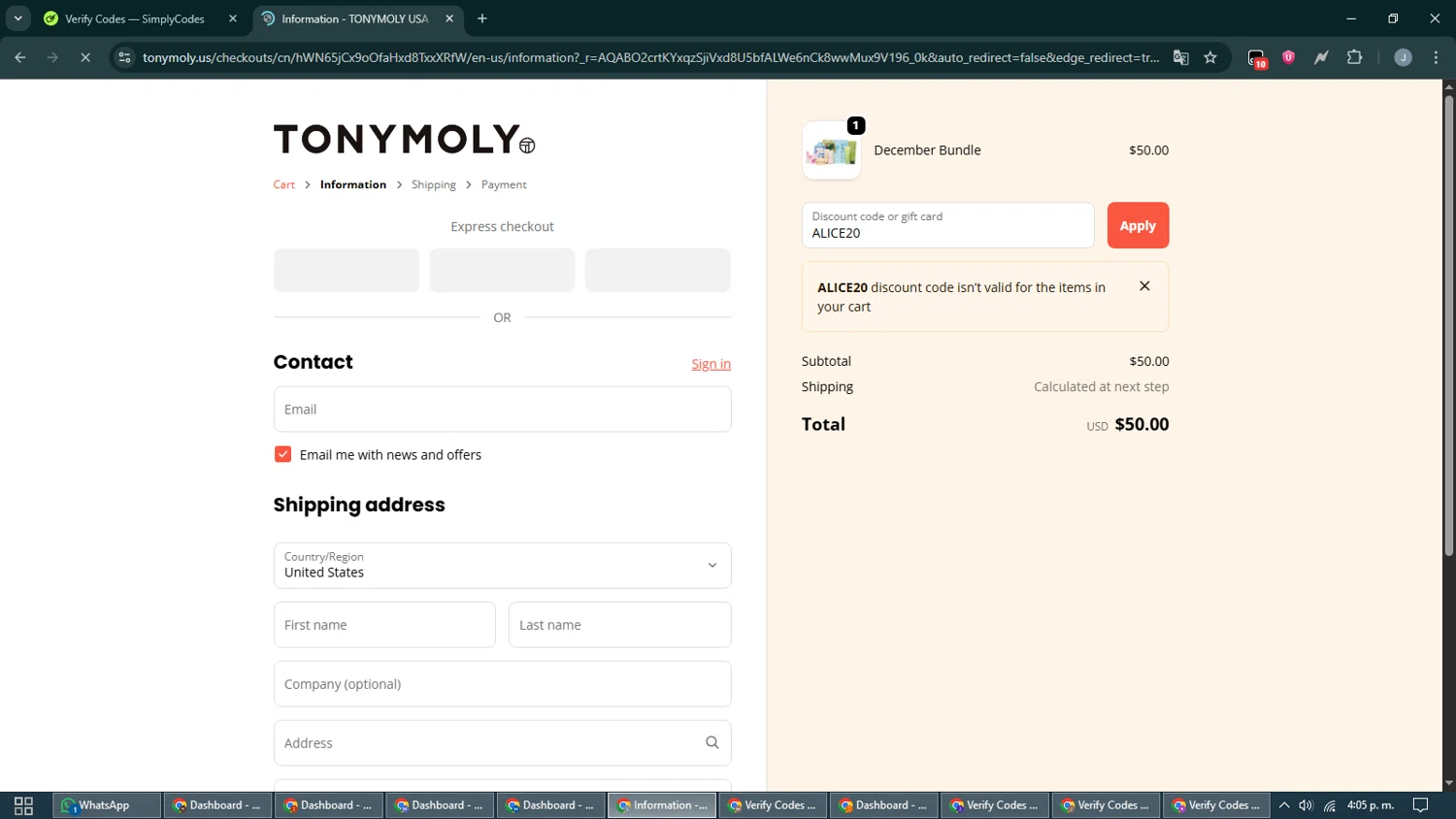Click the $50.00 total amount
The image size is (1456, 819).
tap(1142, 424)
